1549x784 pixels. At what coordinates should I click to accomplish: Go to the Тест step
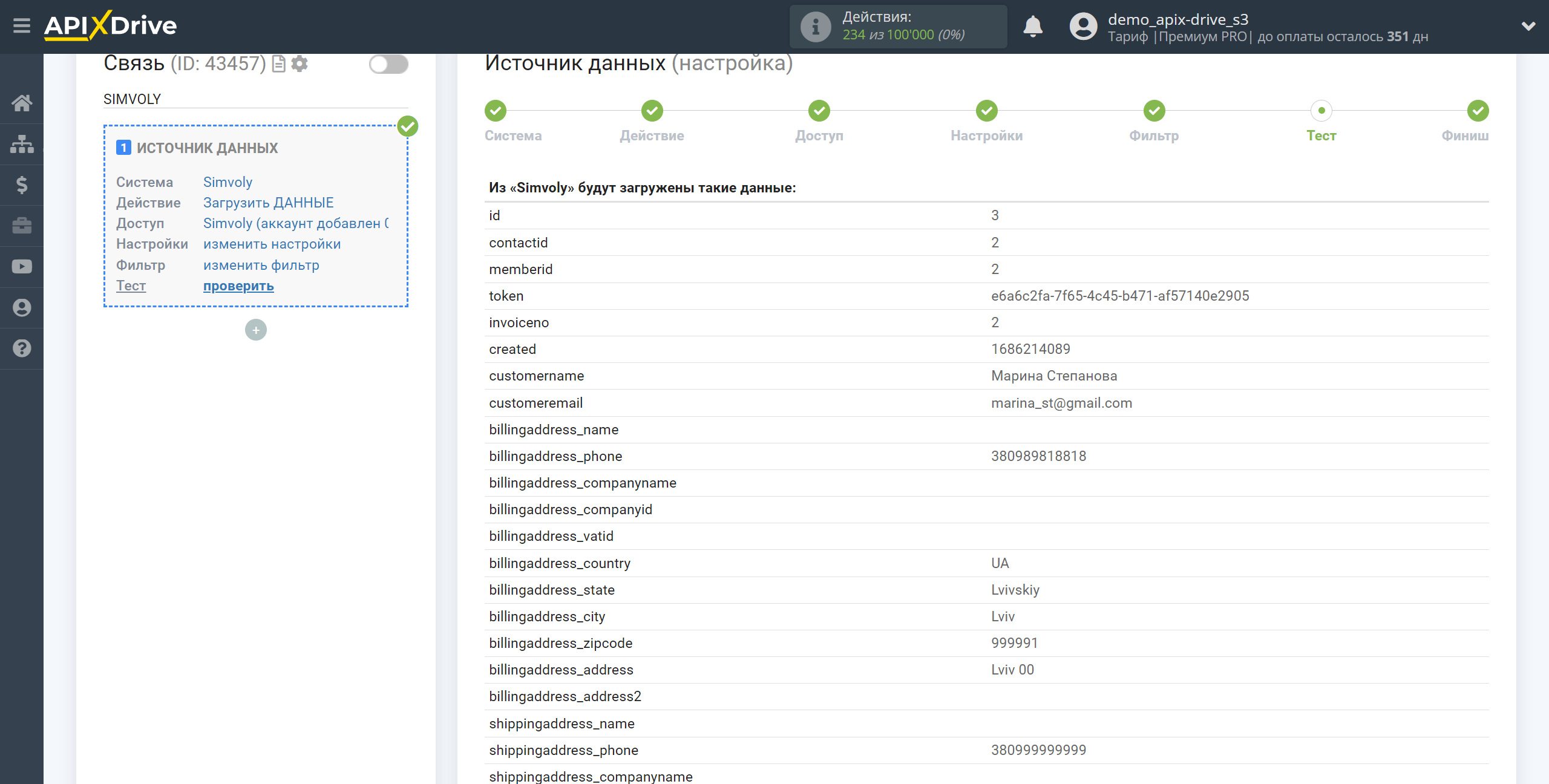coord(1321,136)
